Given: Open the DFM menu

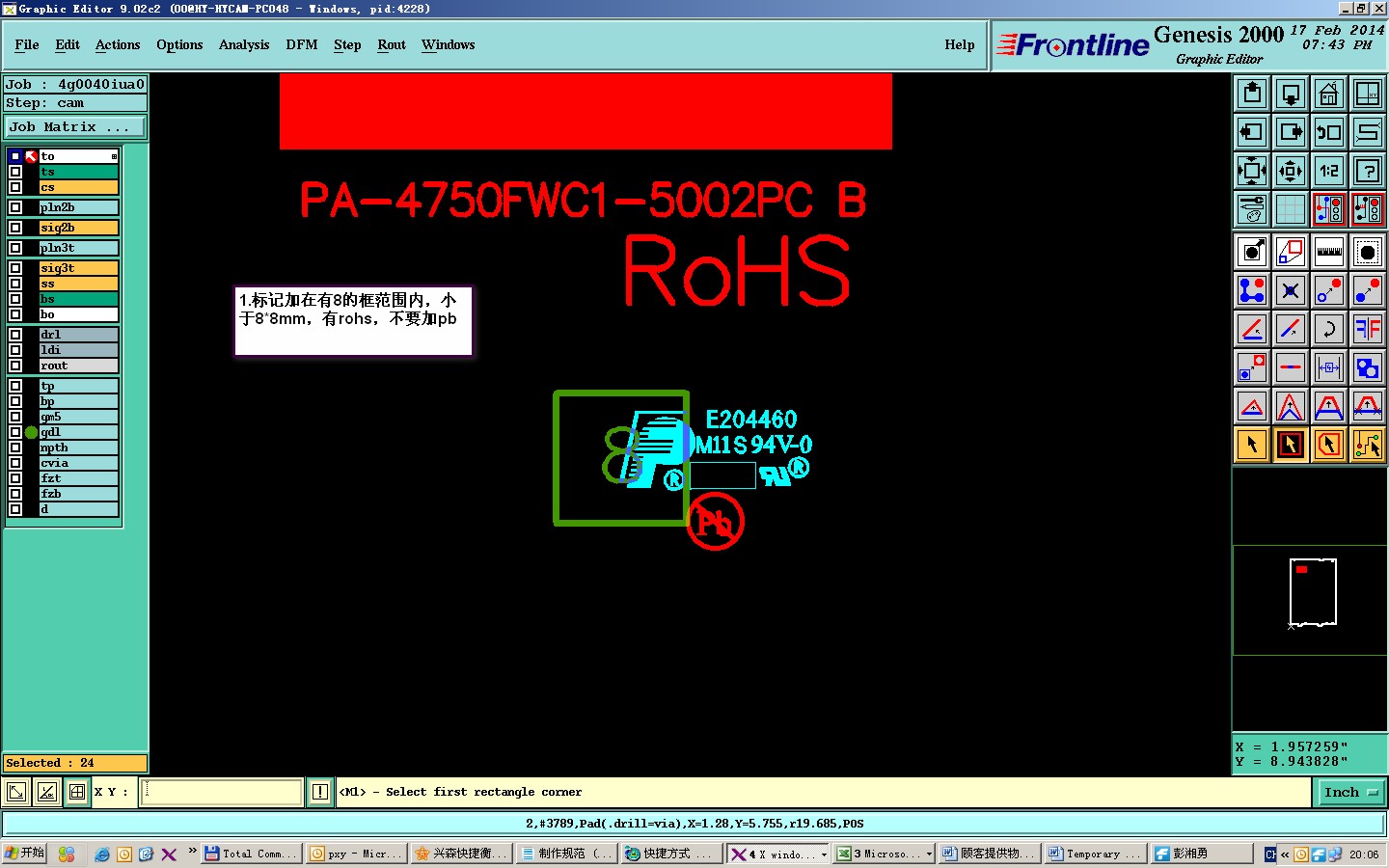Looking at the screenshot, I should point(302,44).
